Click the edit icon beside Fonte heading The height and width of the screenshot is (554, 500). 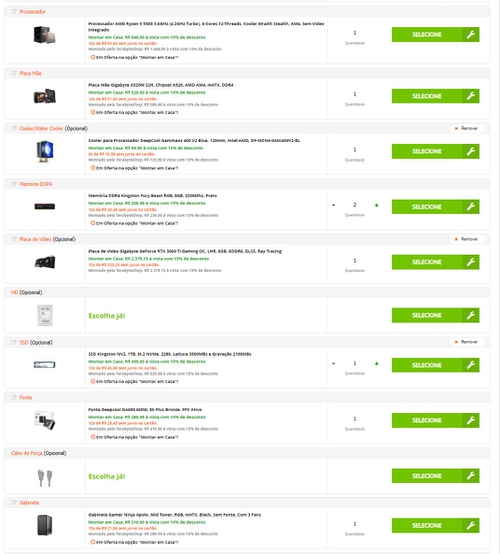click(x=14, y=397)
